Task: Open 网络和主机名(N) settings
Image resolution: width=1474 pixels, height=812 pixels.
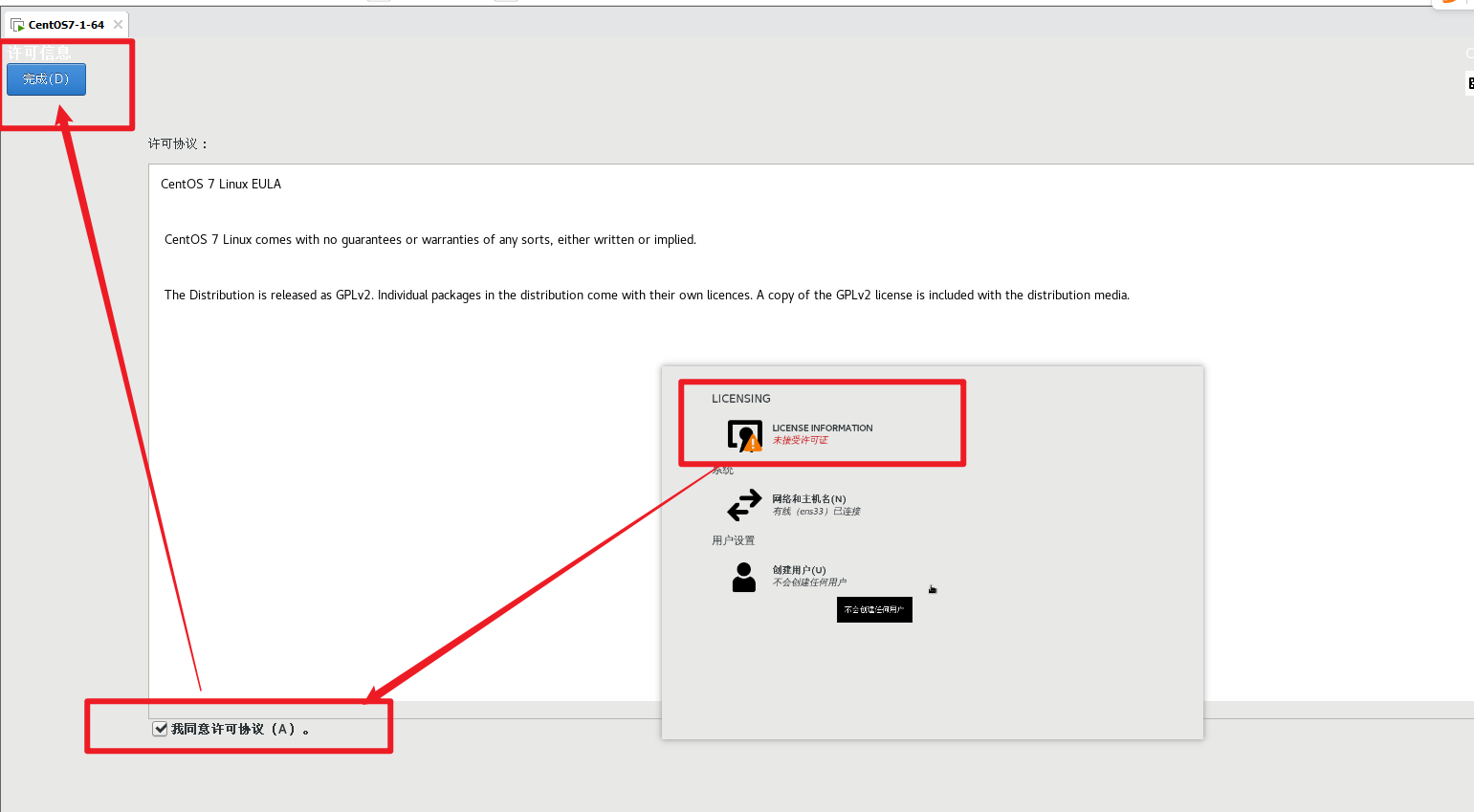Action: click(x=808, y=498)
